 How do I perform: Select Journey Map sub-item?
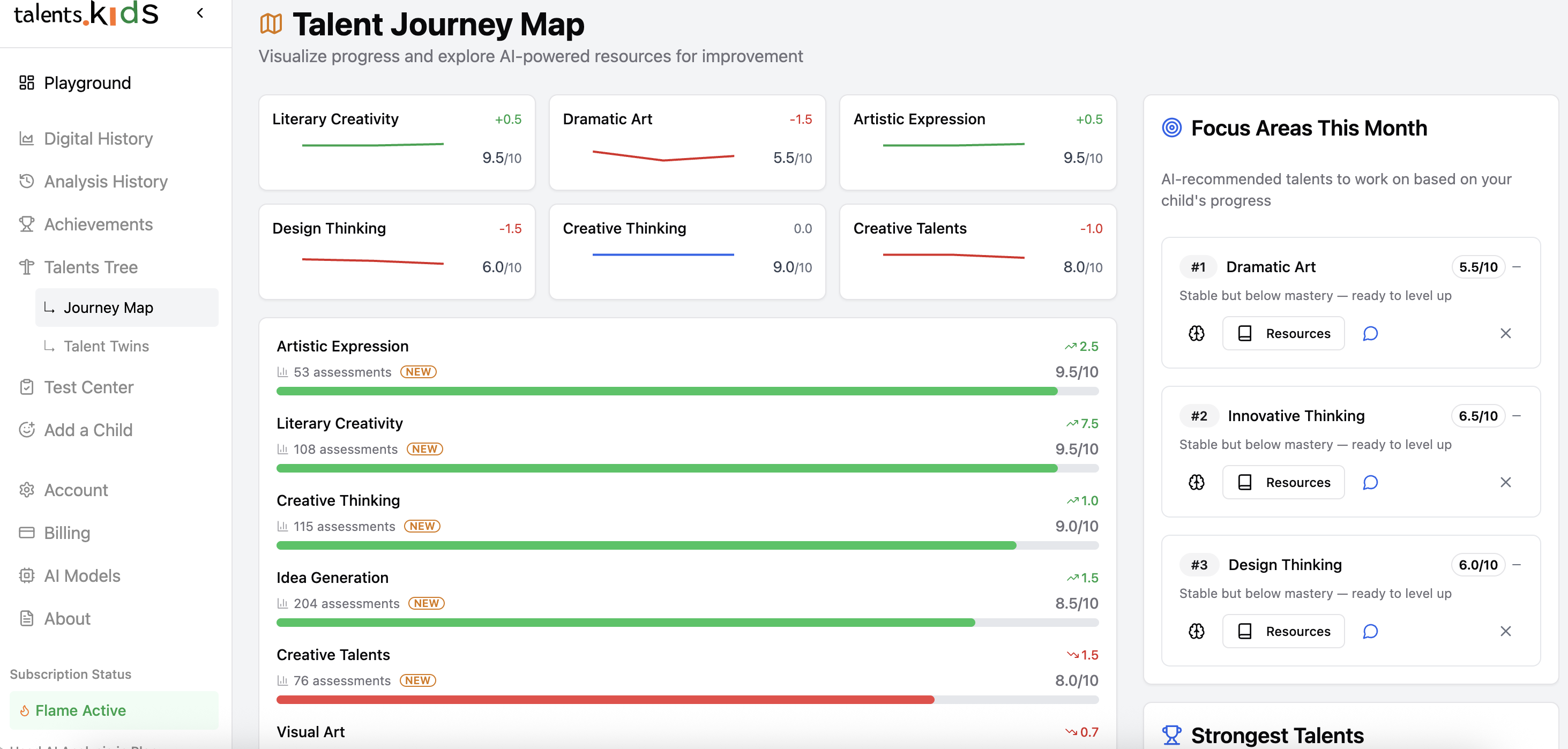click(x=126, y=308)
